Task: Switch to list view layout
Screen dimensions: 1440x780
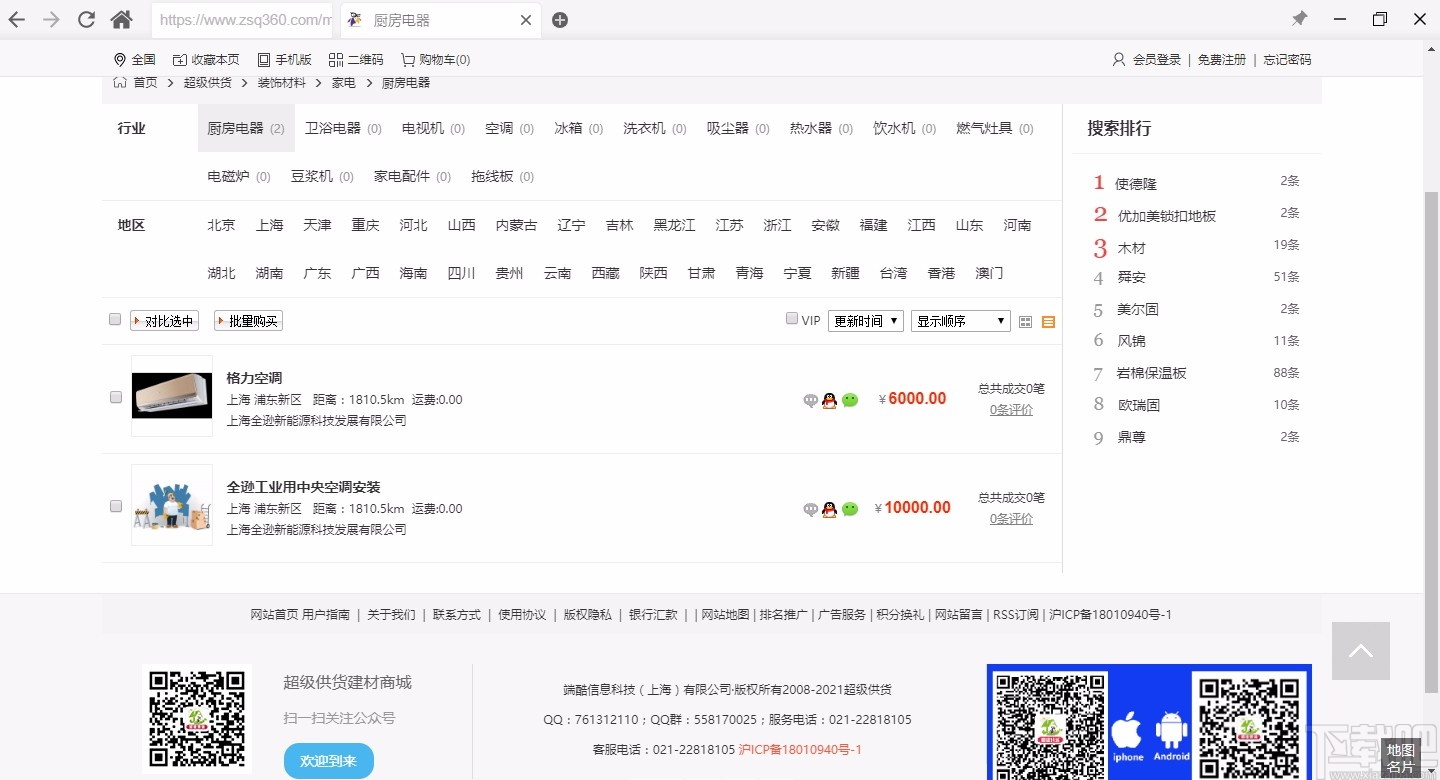Action: (1047, 321)
